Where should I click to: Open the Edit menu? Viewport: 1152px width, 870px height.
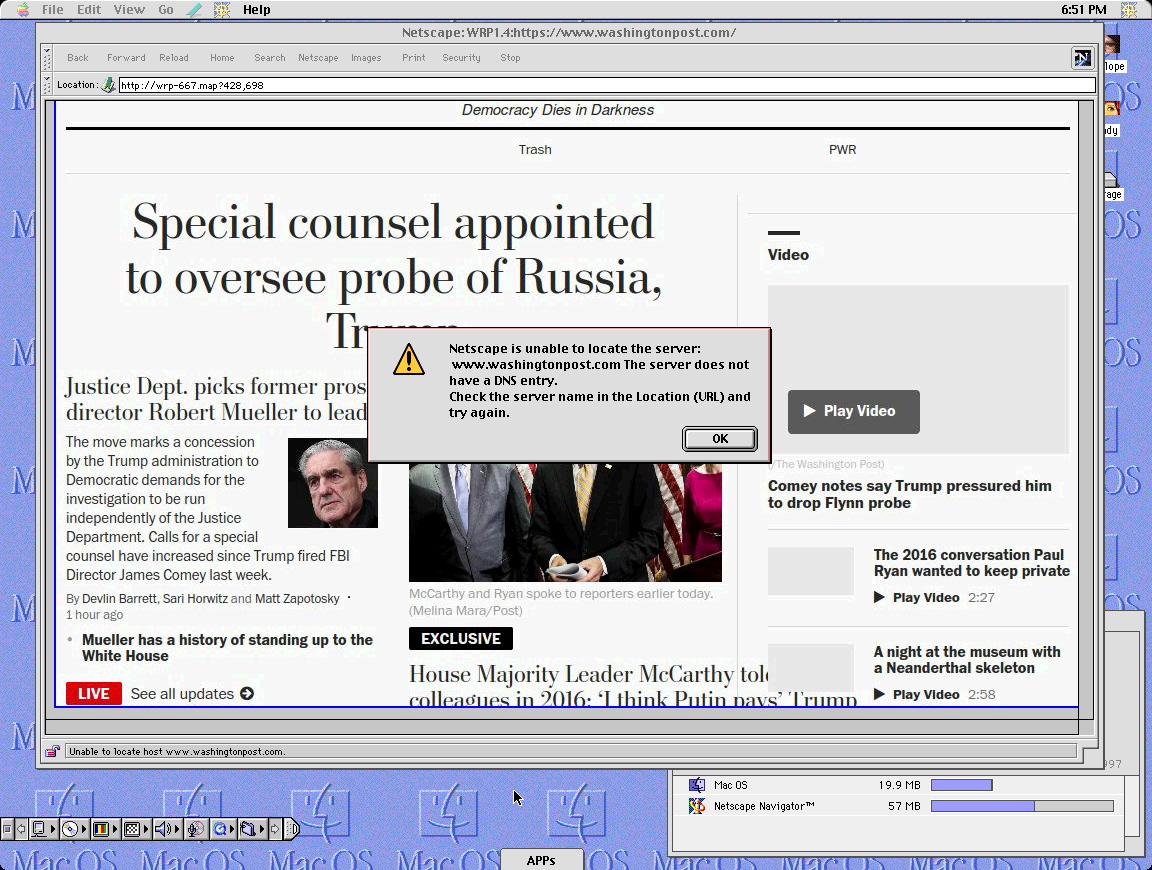point(89,10)
